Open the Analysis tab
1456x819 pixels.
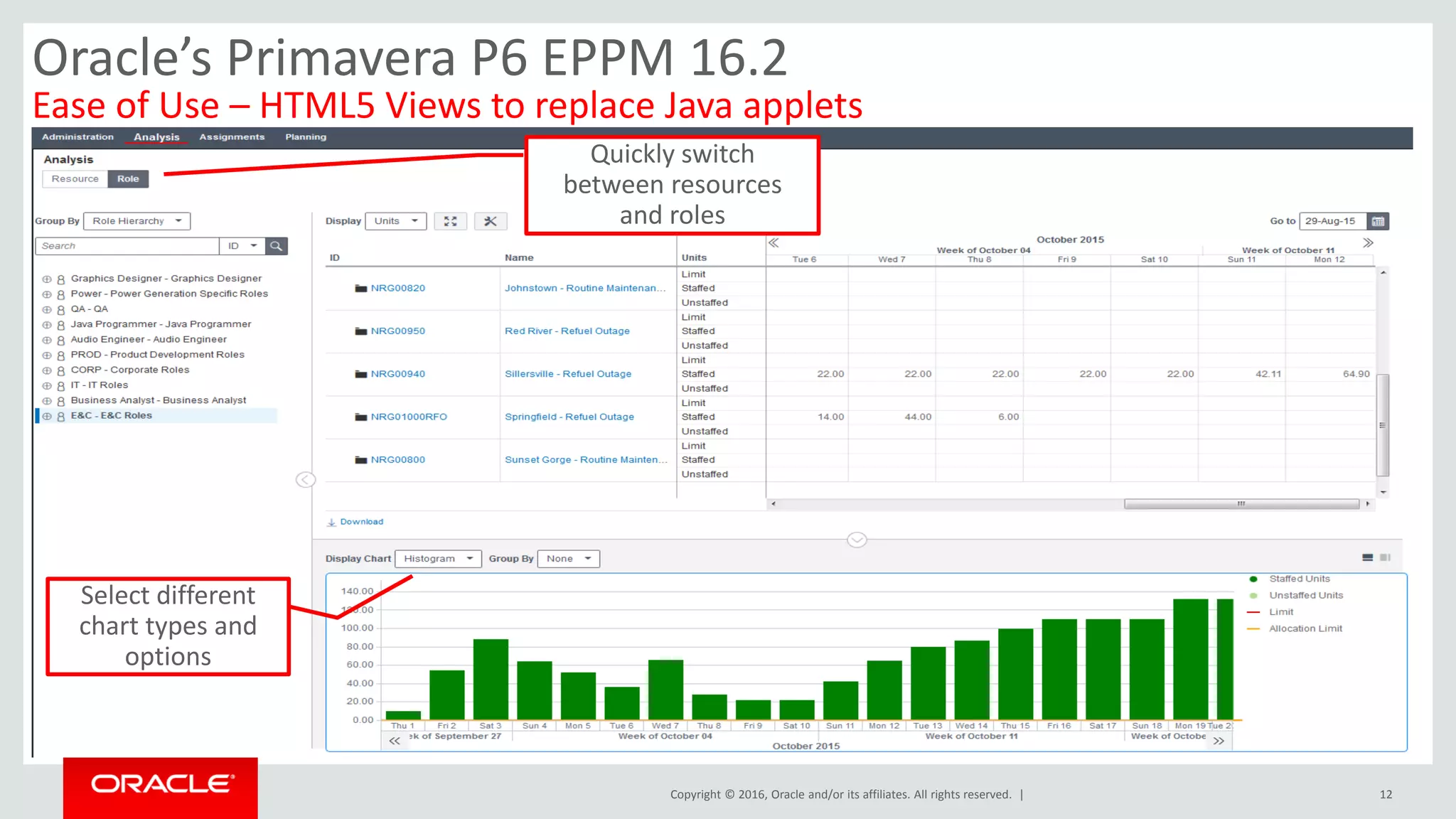[156, 137]
